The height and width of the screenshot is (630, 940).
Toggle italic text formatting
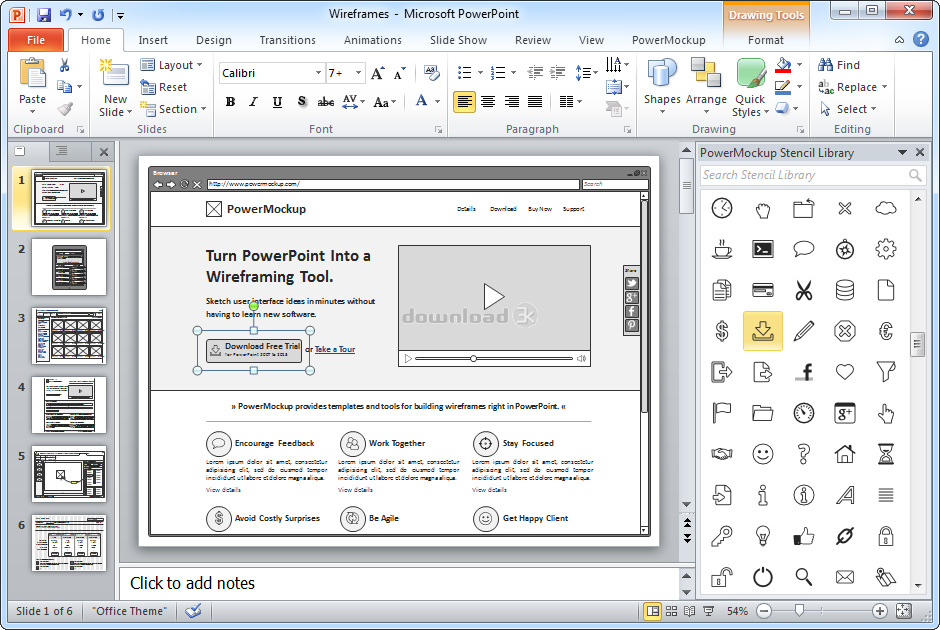[x=254, y=102]
